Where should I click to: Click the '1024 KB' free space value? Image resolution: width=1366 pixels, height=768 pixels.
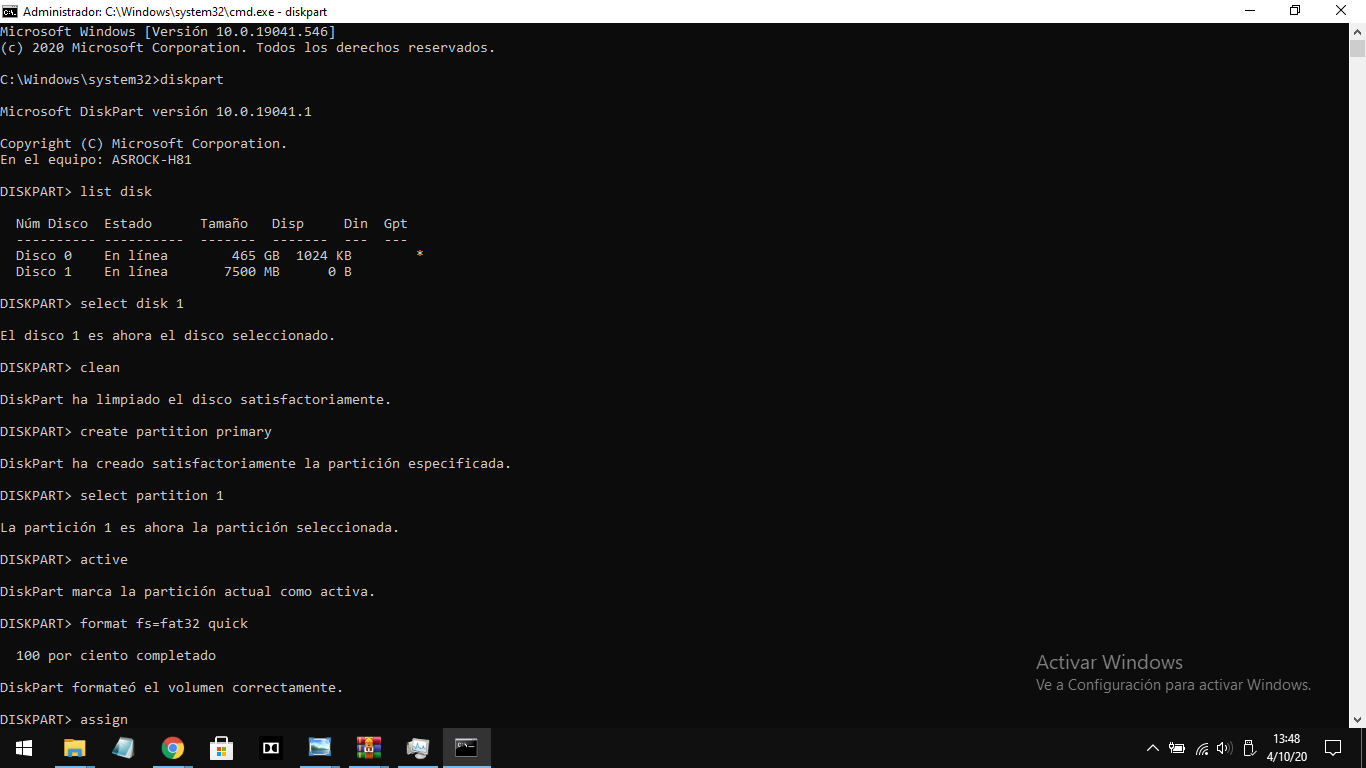pyautogui.click(x=323, y=255)
